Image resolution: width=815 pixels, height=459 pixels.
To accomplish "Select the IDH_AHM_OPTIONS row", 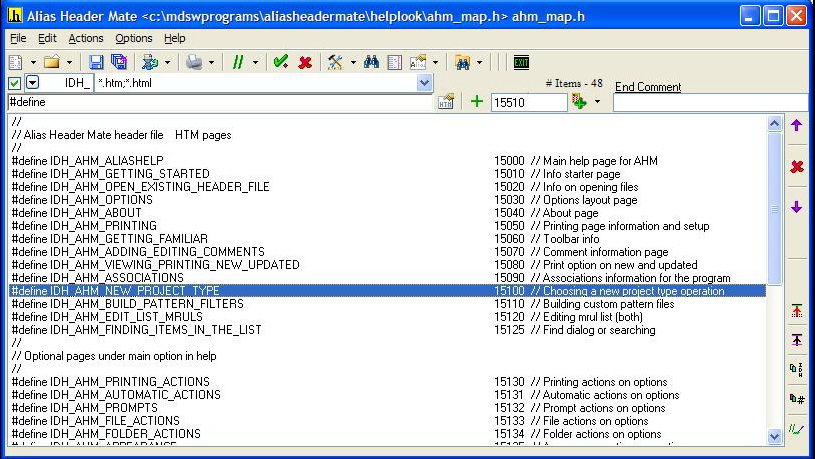I will point(388,200).
